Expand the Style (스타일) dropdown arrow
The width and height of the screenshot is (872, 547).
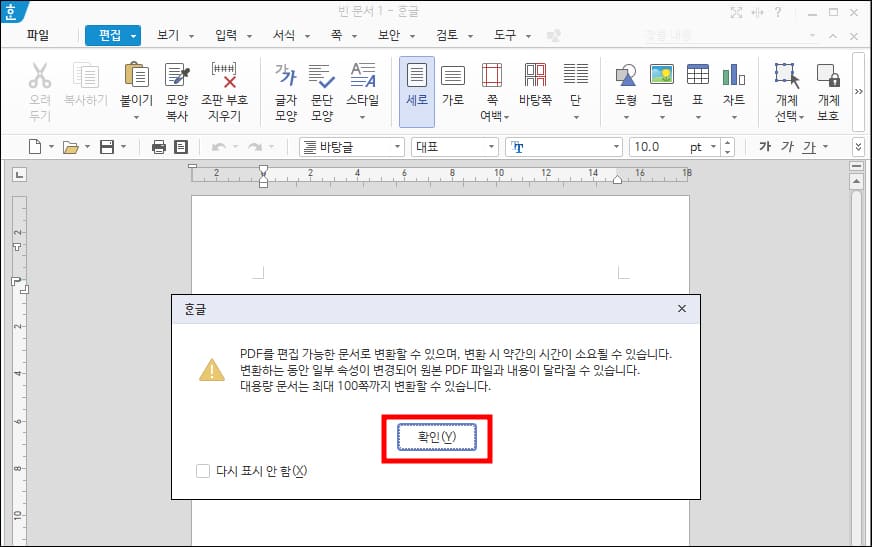(363, 117)
